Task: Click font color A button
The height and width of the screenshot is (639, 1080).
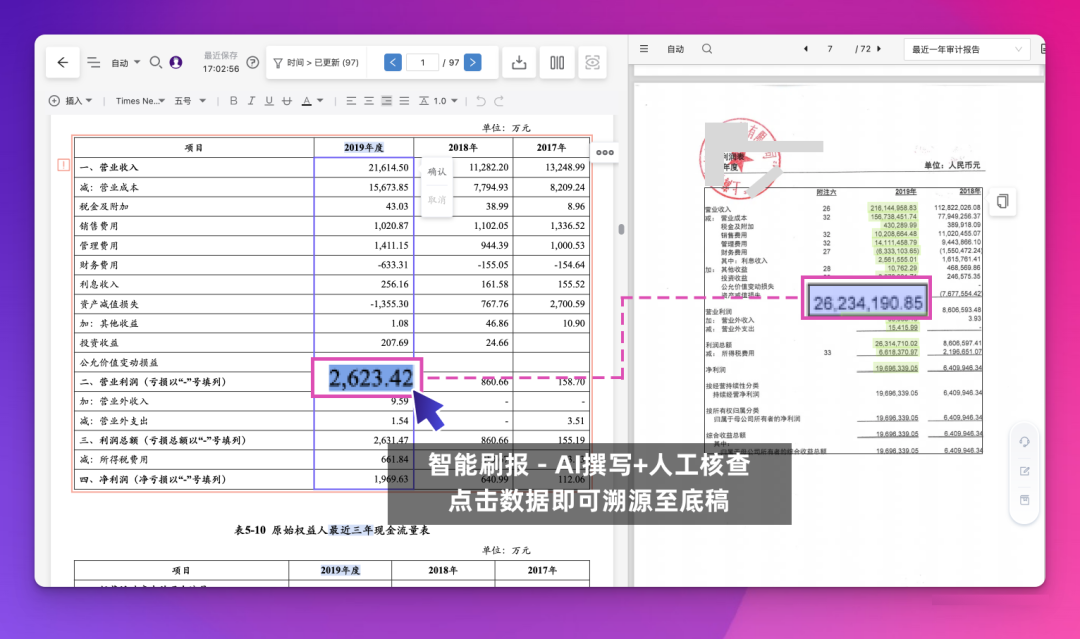Action: [x=307, y=101]
